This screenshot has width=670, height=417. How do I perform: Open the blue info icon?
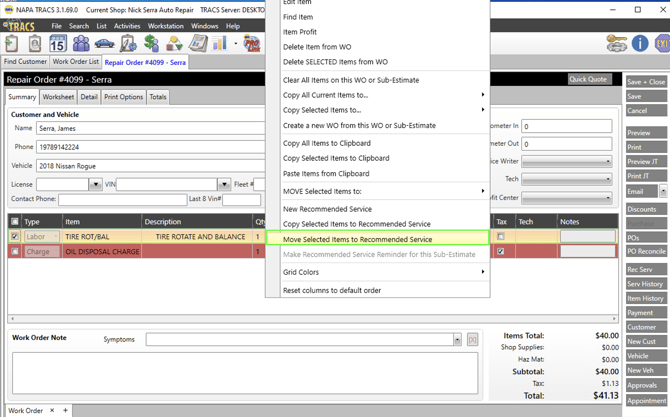point(640,44)
